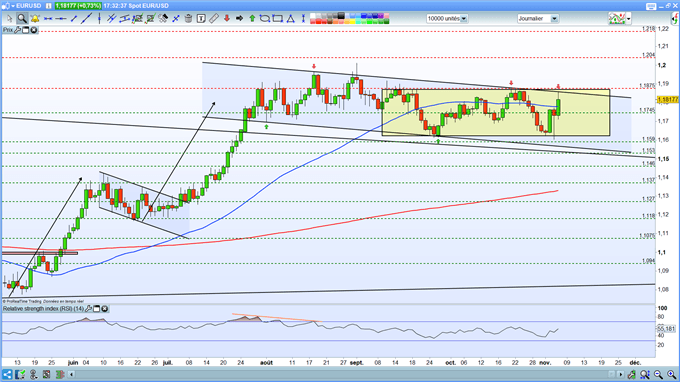The width and height of the screenshot is (680, 382).
Task: Select the red down arrow tool
Action: [227, 18]
